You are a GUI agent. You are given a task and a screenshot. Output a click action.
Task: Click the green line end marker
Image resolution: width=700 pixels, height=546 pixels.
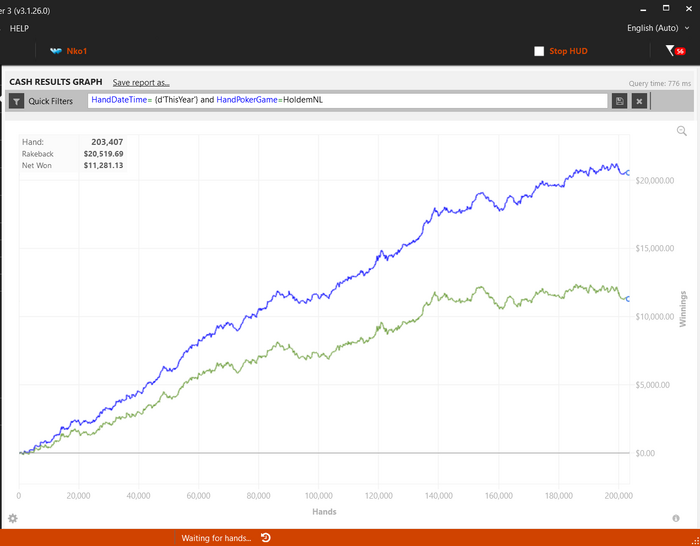tap(628, 299)
